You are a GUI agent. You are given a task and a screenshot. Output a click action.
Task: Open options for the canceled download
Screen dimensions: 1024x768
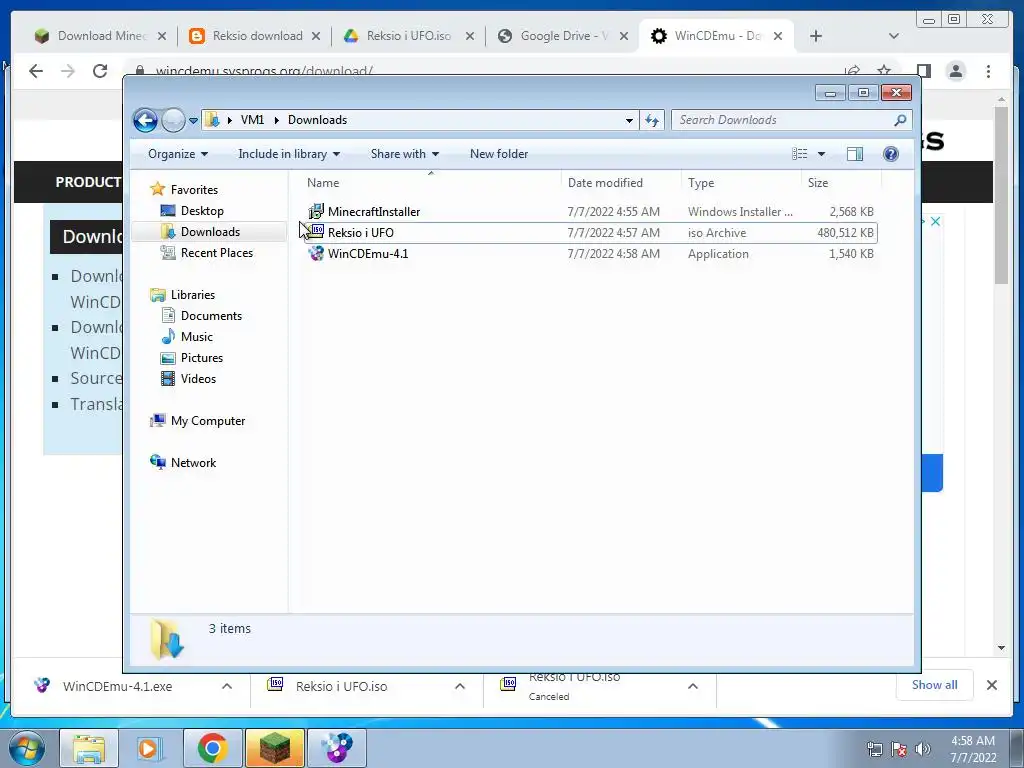click(x=693, y=686)
